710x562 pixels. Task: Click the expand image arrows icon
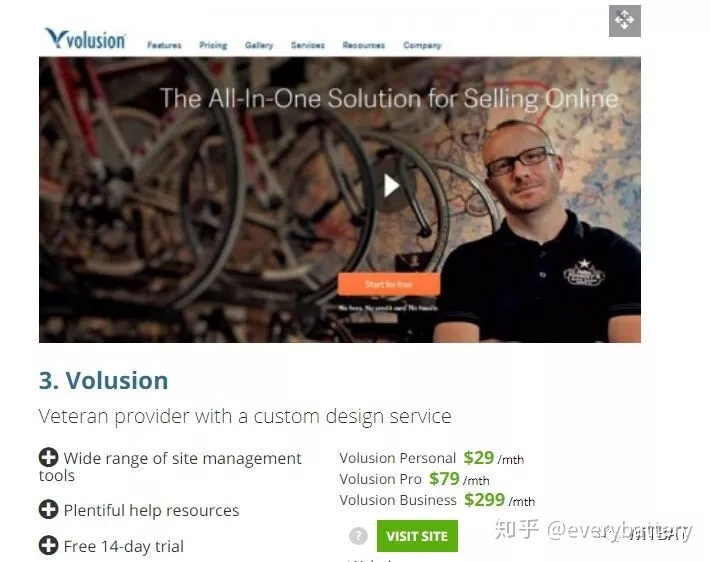[x=624, y=20]
